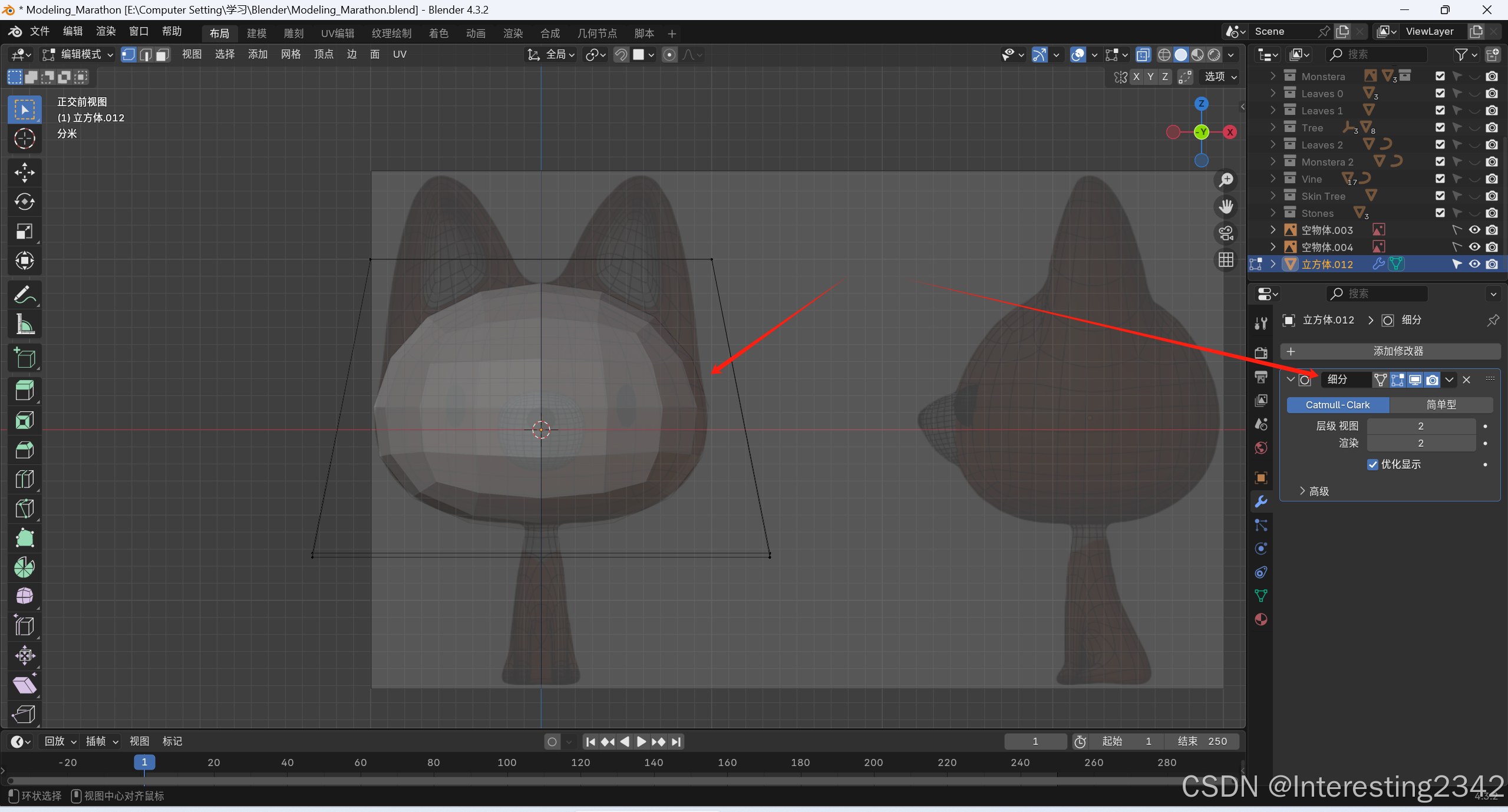
Task: Switch to the UV编辑 workspace tab
Action: (337, 34)
